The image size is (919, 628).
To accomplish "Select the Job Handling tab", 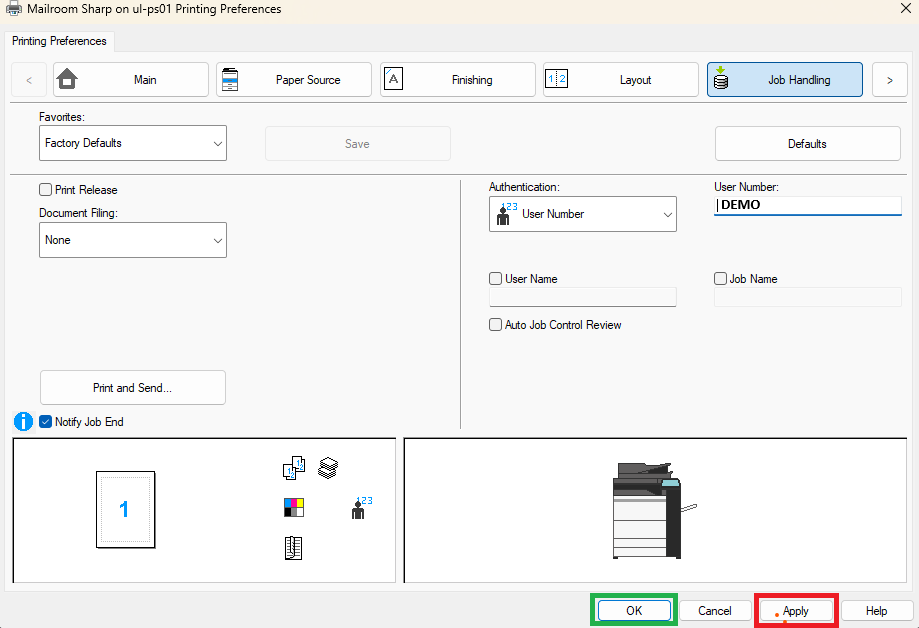I will point(785,80).
